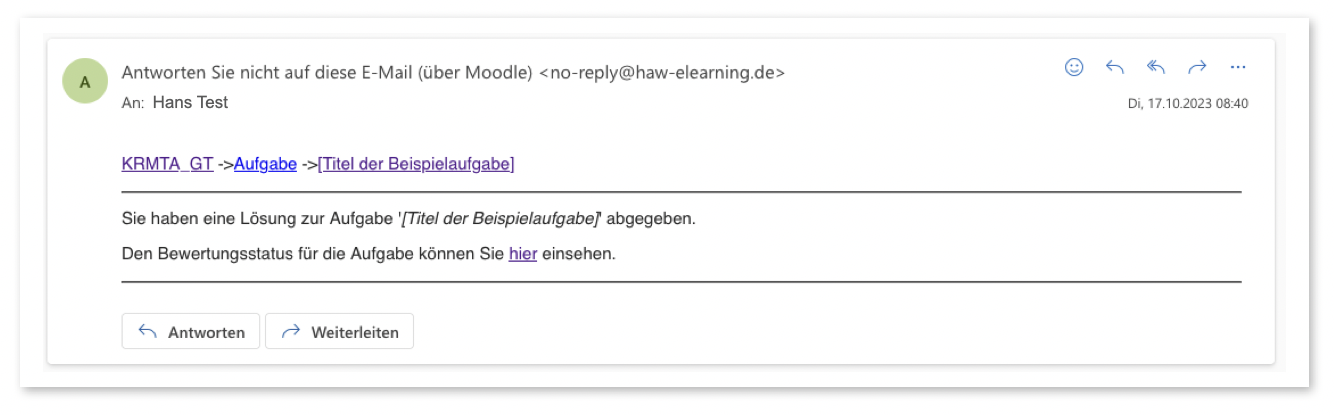Viewport: 1334px width, 415px height.
Task: Click the forward arrow icon in header
Action: (x=1197, y=68)
